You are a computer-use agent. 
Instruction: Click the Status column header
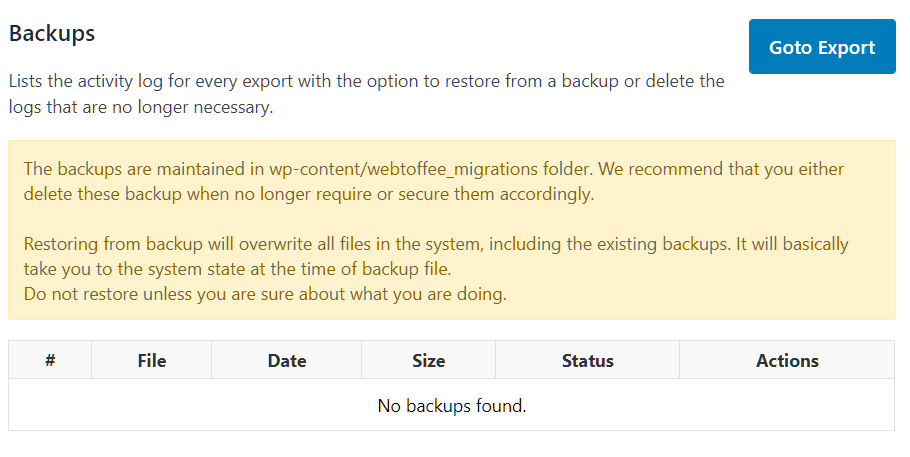pyautogui.click(x=587, y=360)
